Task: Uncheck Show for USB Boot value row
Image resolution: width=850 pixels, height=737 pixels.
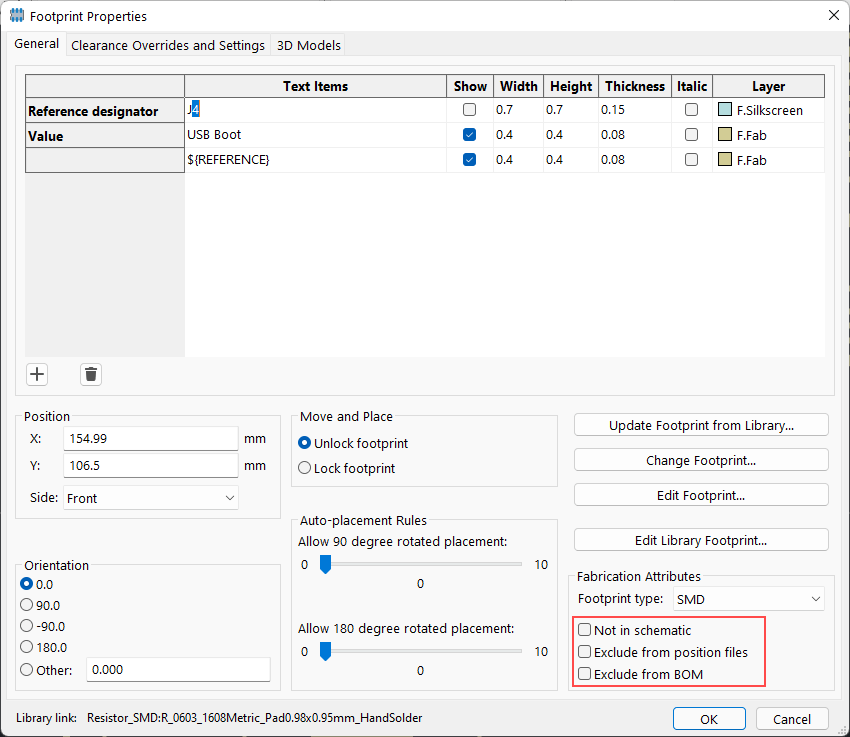Action: point(469,134)
